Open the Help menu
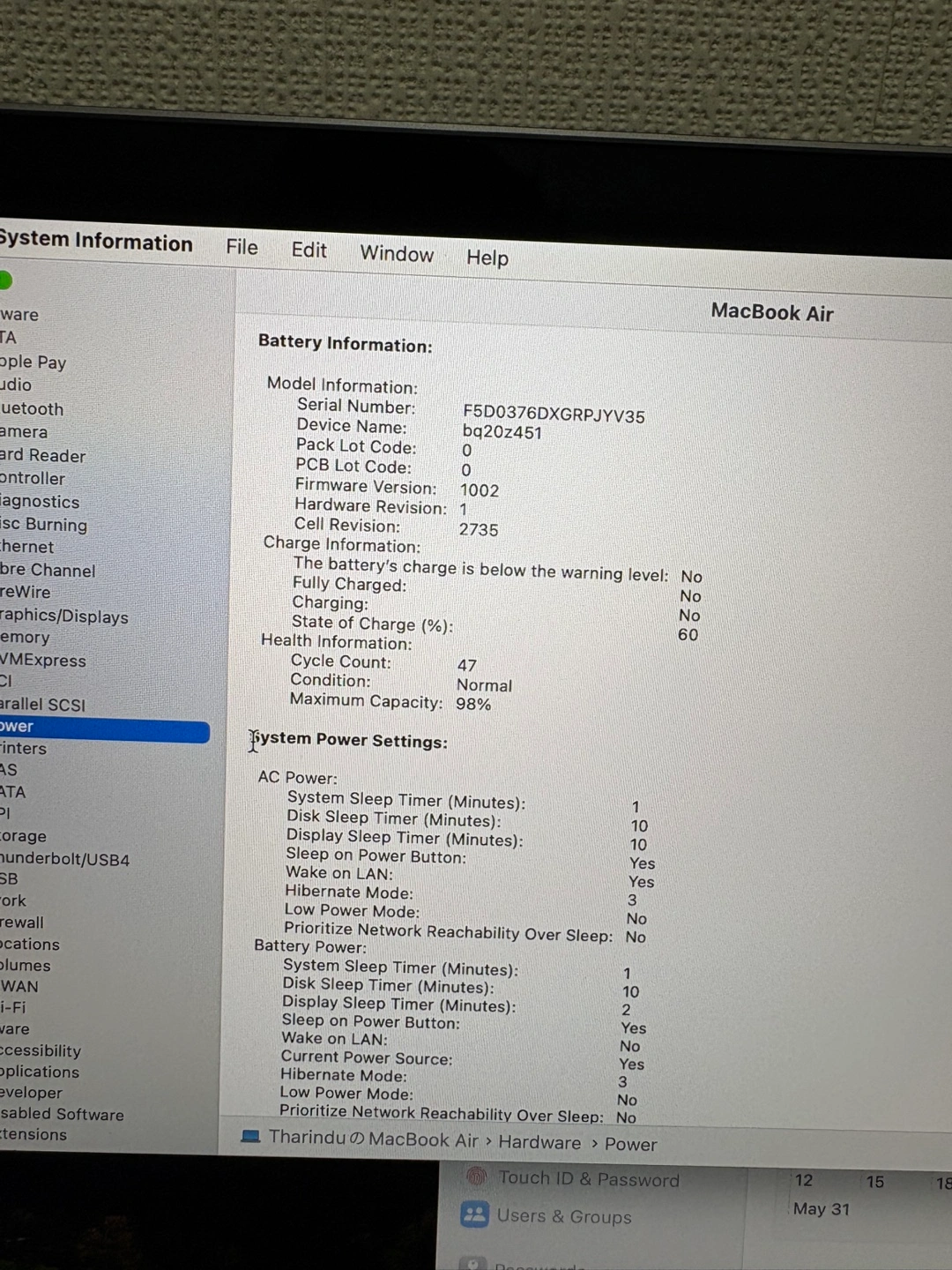The width and height of the screenshot is (952, 1270). click(x=487, y=258)
